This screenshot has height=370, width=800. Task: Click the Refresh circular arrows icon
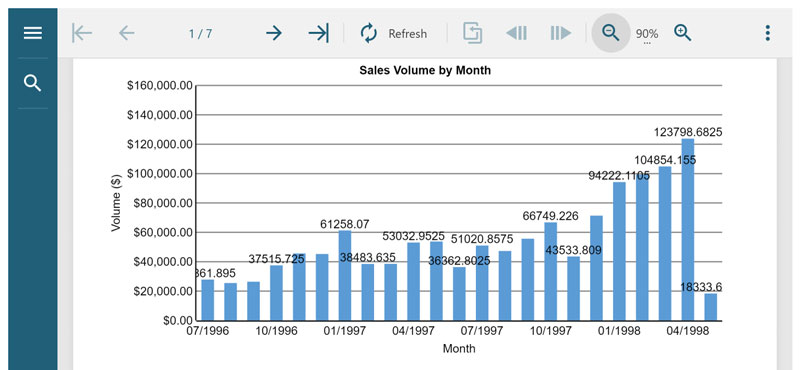[x=369, y=34]
